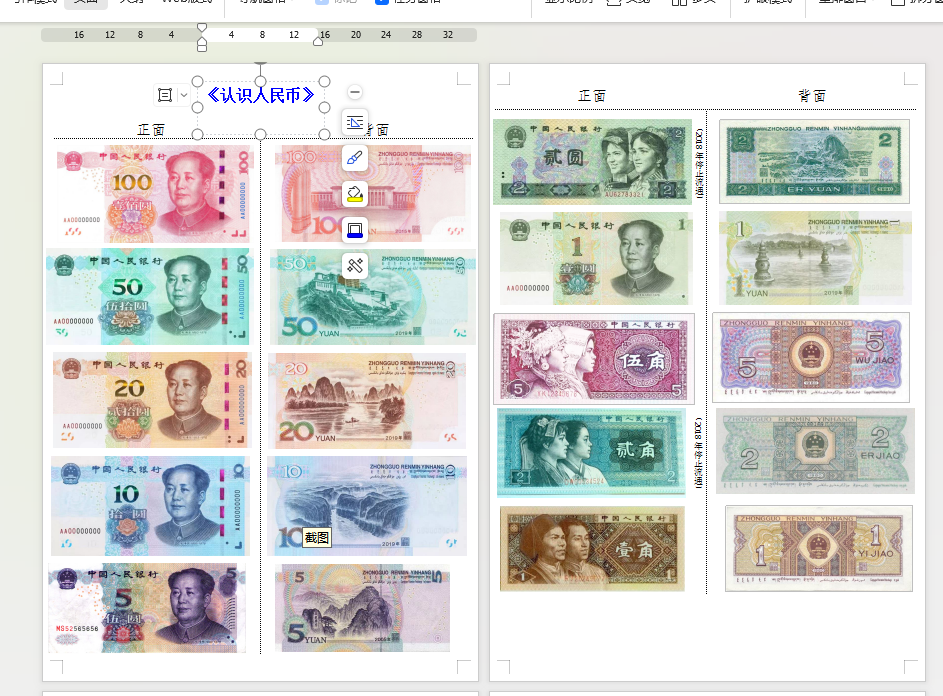943x696 pixels.
Task: Open the yellow shape fill tool
Action: (355, 194)
